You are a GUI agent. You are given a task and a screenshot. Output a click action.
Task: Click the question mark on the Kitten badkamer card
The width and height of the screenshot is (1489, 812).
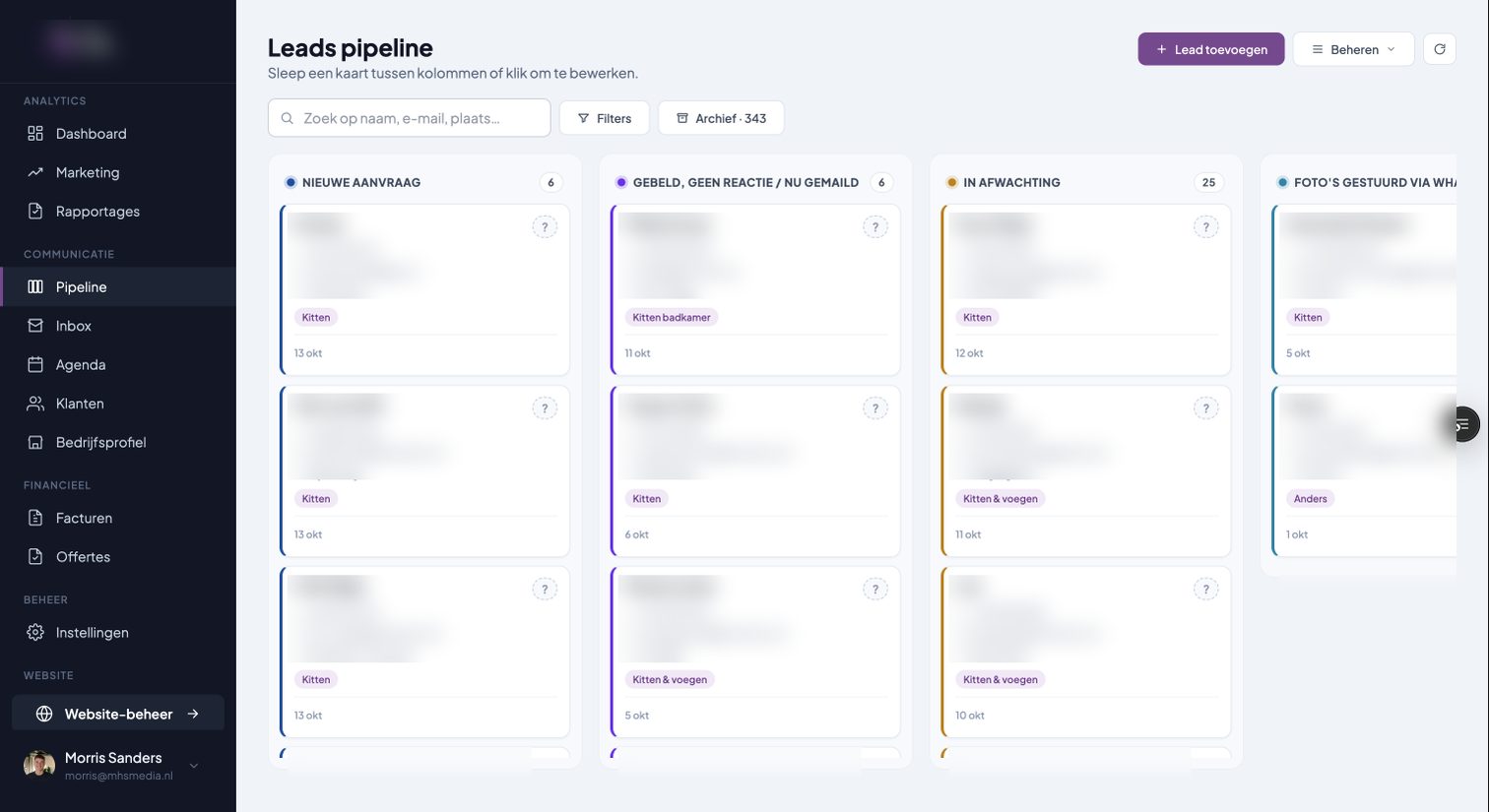pos(875,227)
